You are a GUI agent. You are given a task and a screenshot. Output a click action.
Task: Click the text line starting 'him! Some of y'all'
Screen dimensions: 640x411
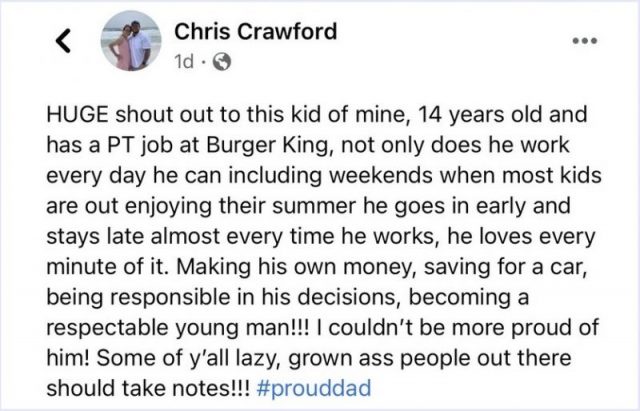click(309, 358)
